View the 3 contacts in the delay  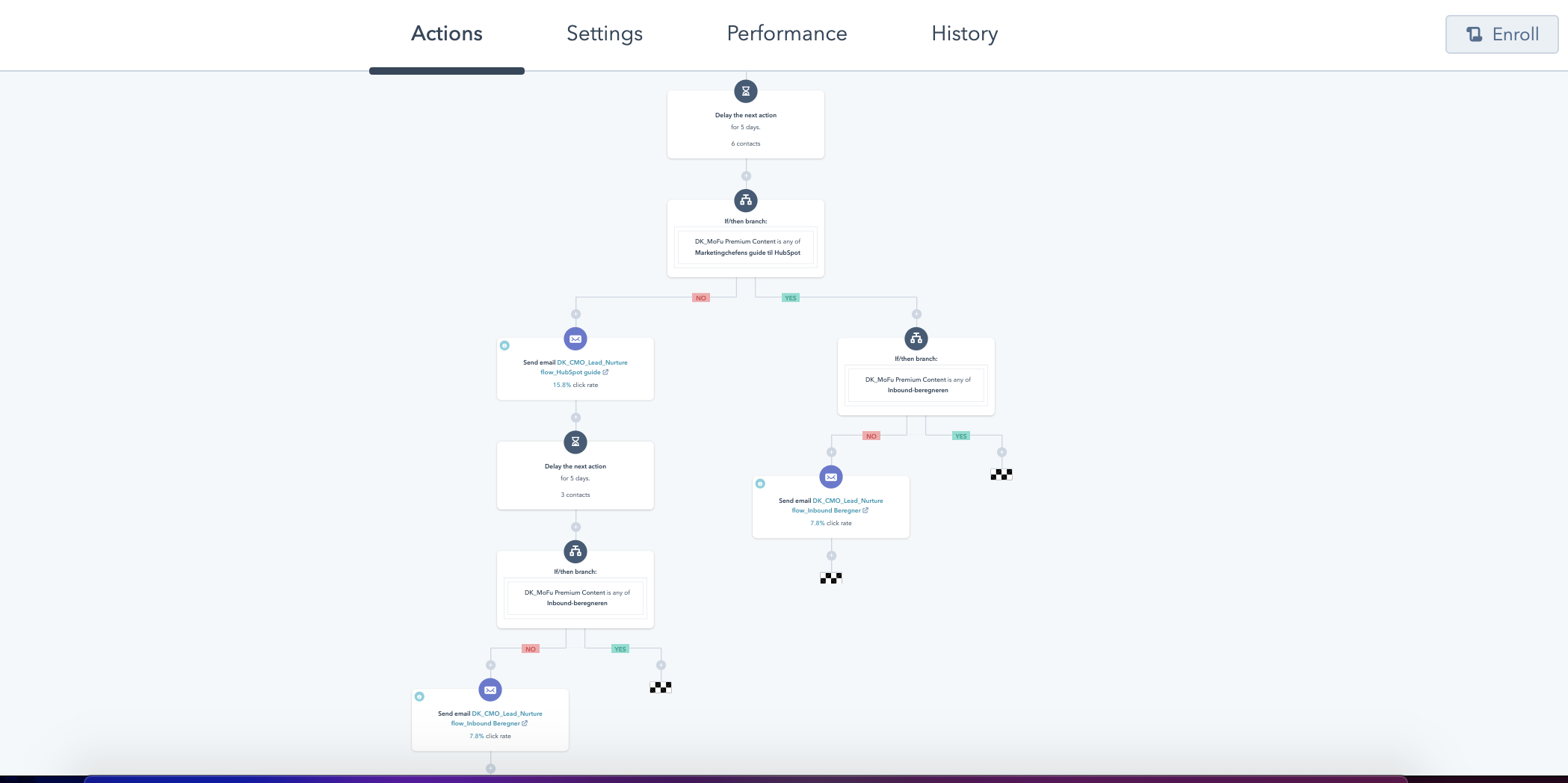[575, 495]
